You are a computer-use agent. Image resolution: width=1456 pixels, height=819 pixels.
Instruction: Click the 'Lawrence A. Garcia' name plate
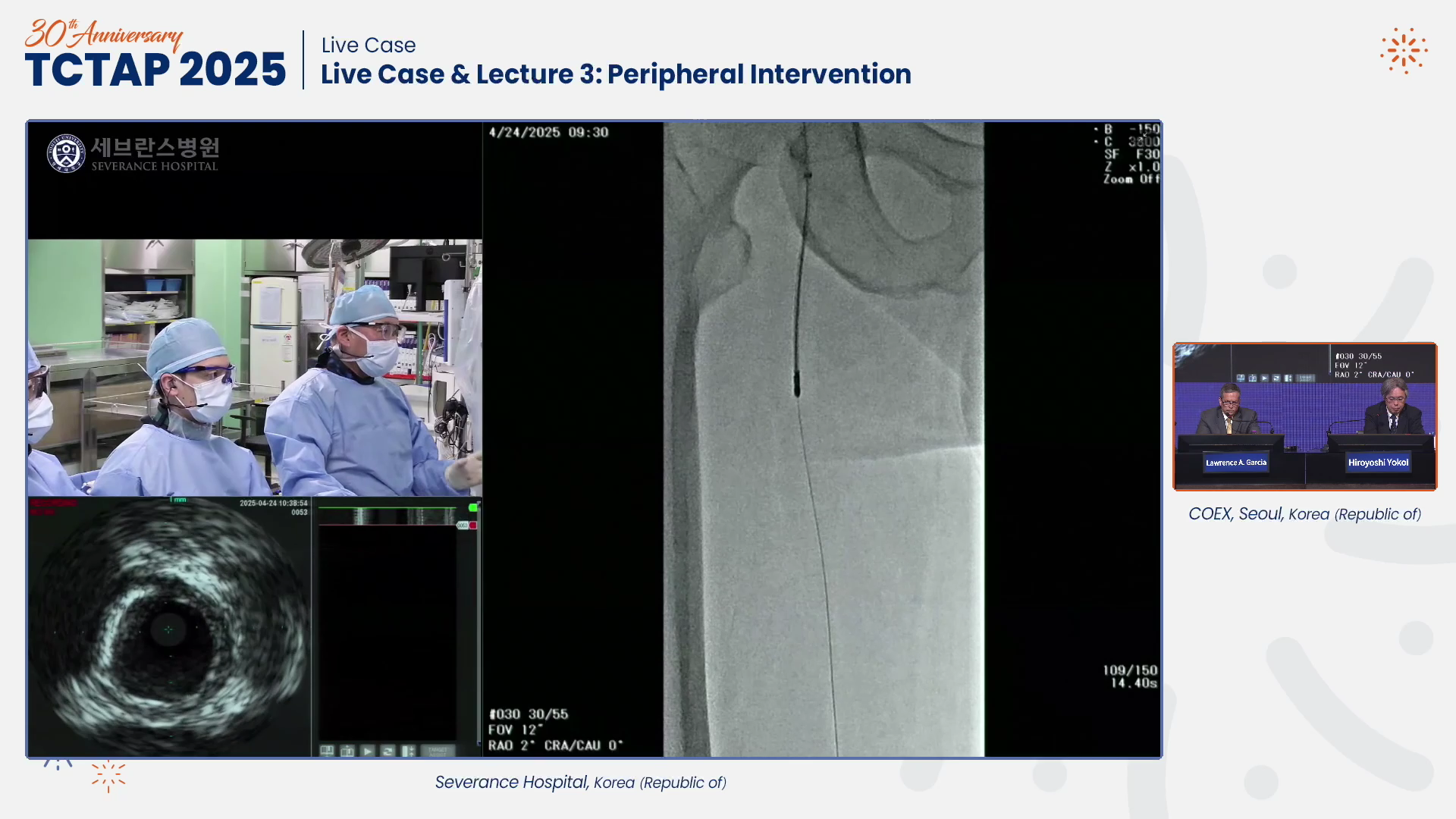click(x=1236, y=463)
